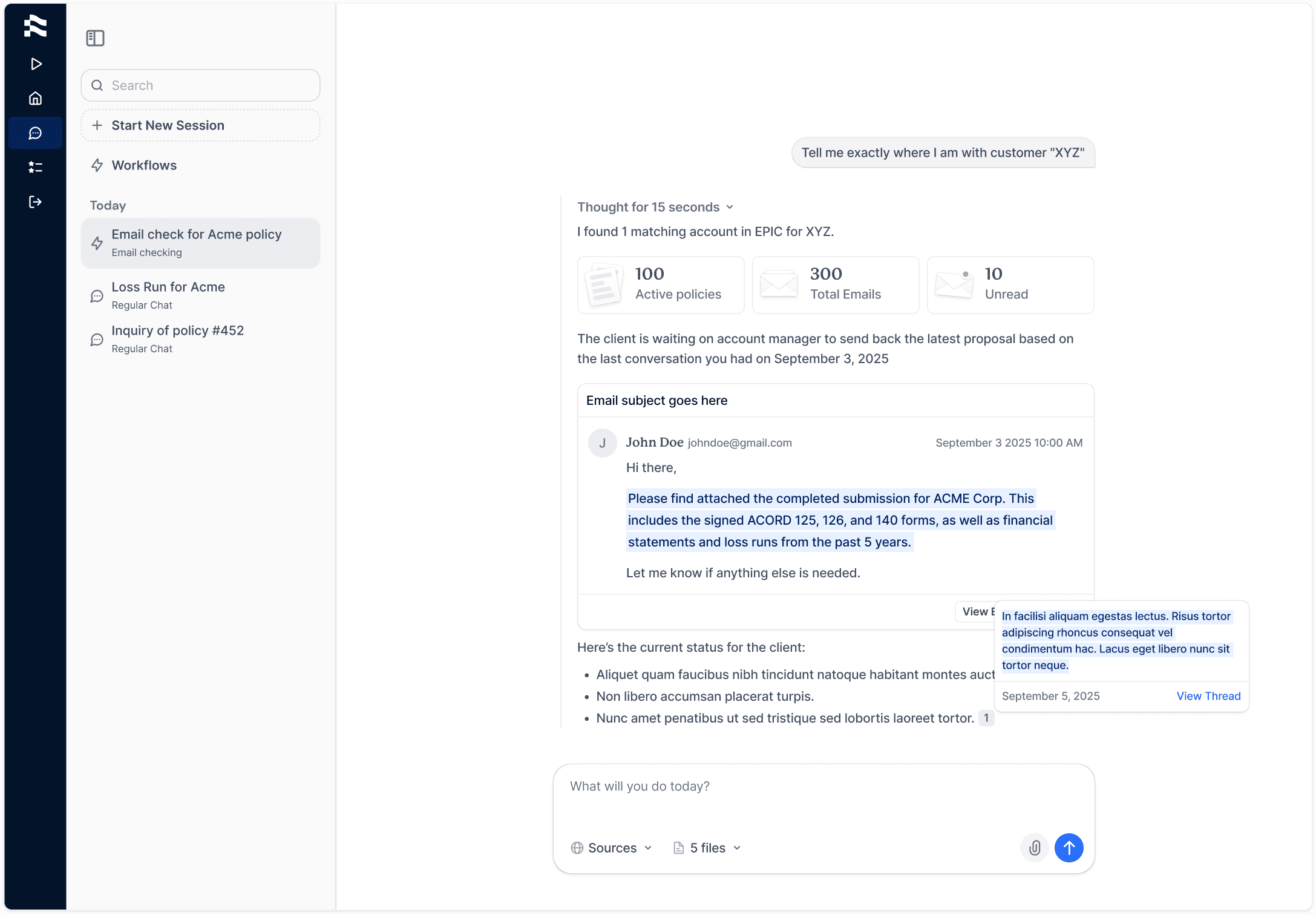The height and width of the screenshot is (915, 1316).
Task: Click the '100 Active policies' card
Action: 661,284
